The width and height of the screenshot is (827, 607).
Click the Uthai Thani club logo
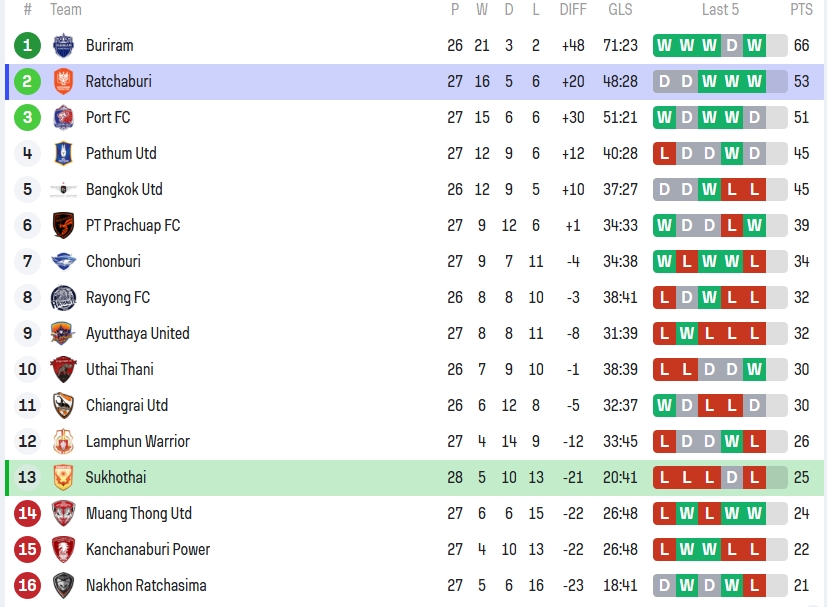point(63,369)
